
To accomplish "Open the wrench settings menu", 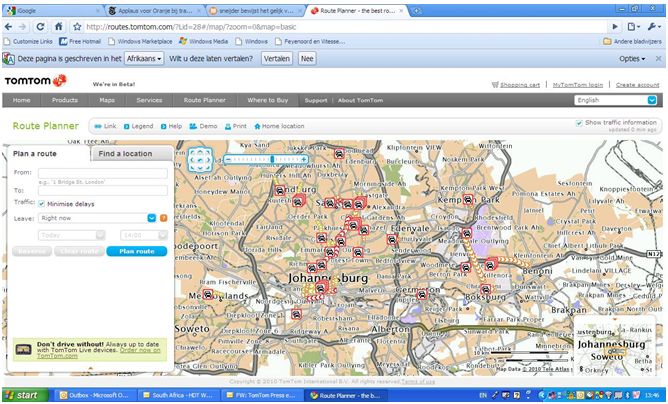I will tap(654, 27).
